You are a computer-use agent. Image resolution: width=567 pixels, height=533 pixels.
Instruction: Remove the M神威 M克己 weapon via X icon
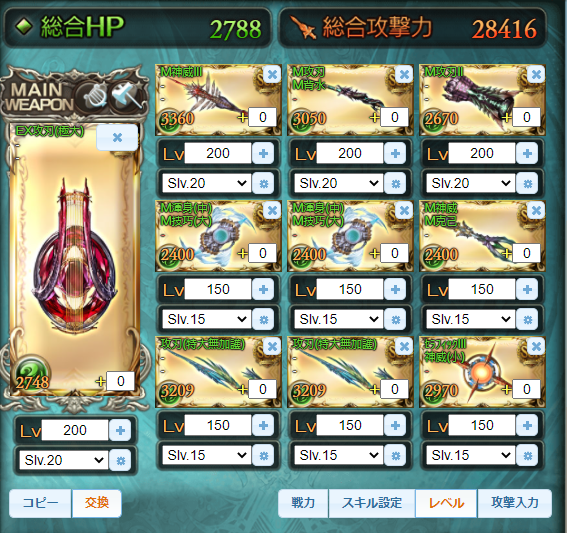[x=536, y=210]
